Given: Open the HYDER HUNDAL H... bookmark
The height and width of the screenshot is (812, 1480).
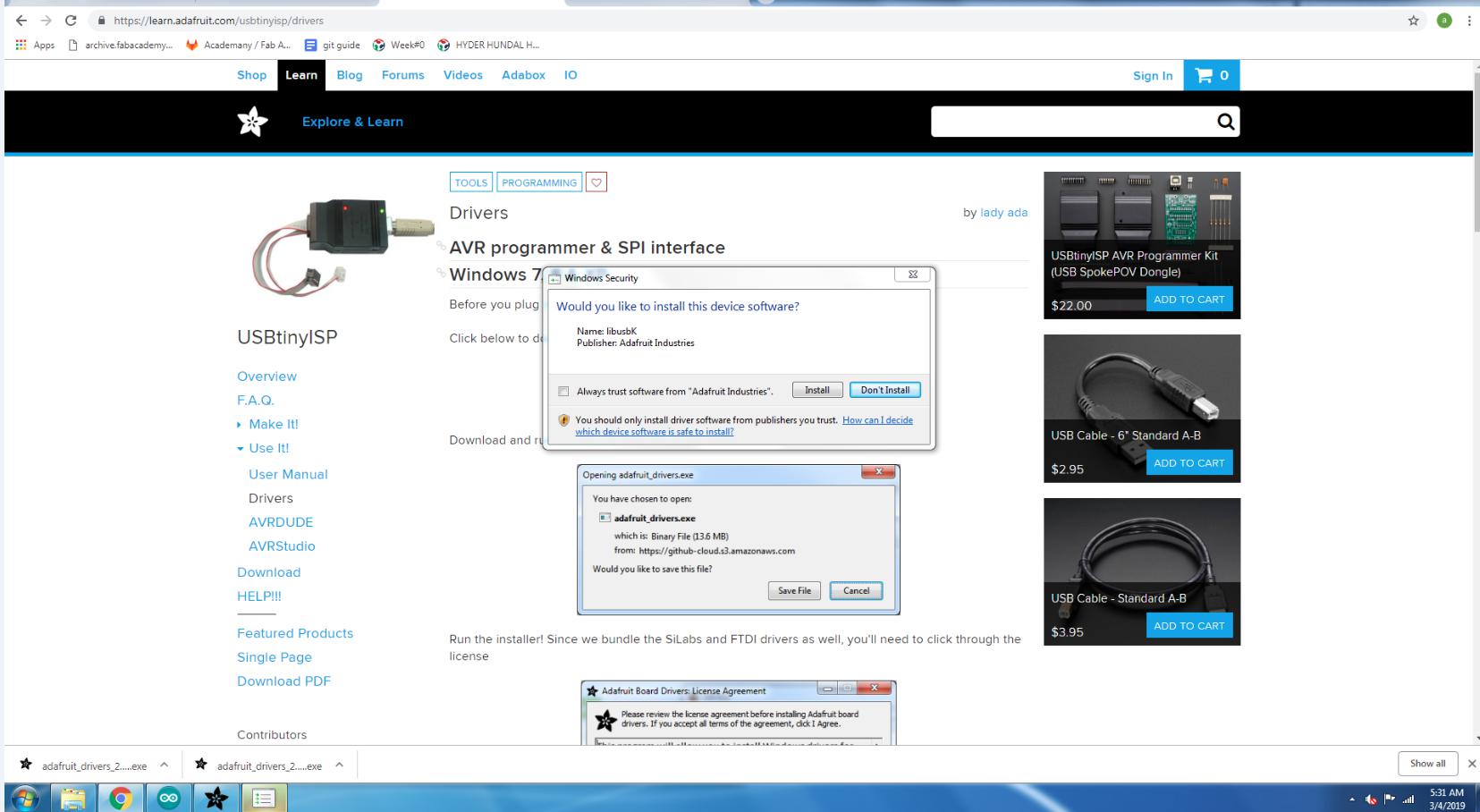Looking at the screenshot, I should tap(488, 46).
